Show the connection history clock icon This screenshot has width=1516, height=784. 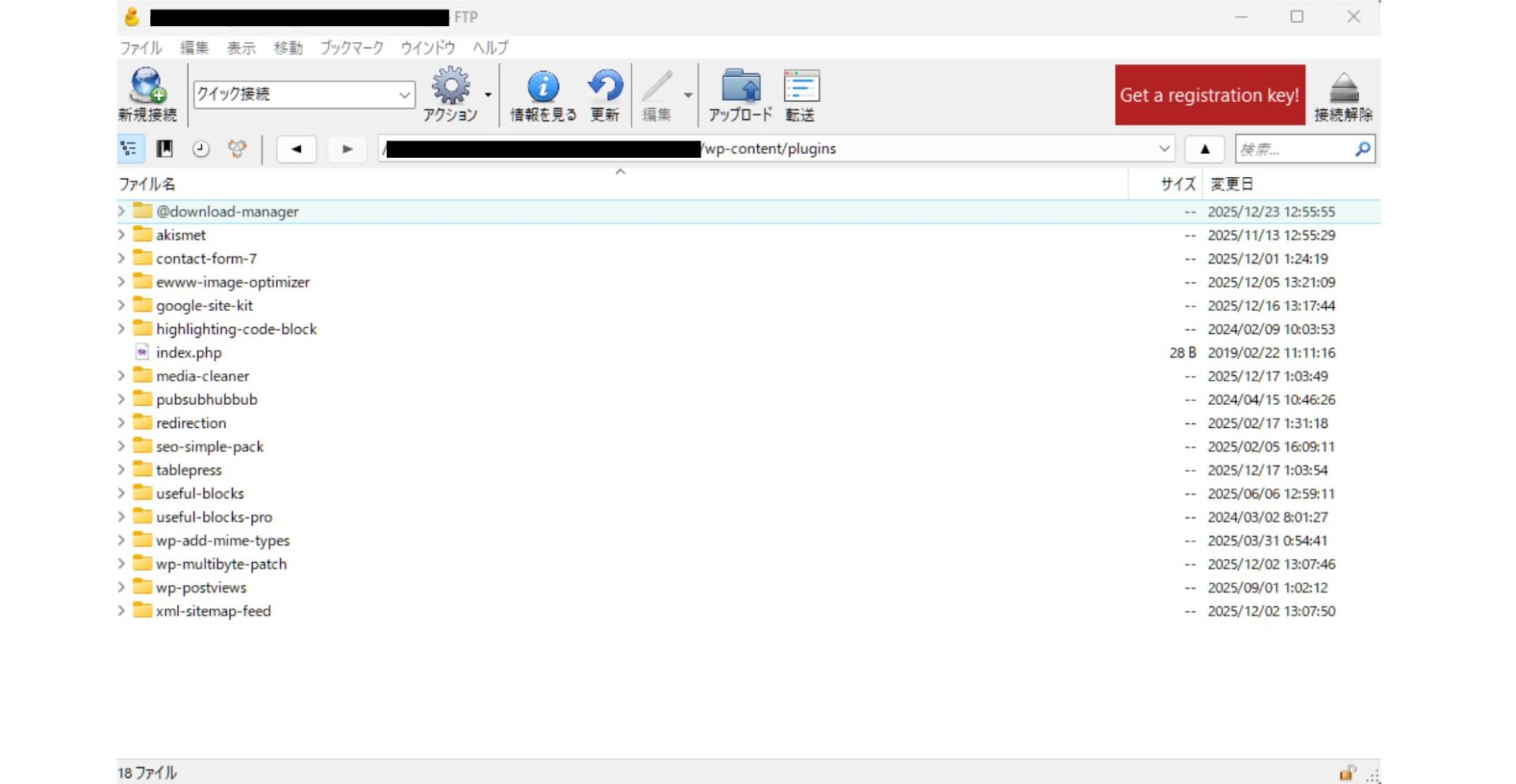coord(201,149)
